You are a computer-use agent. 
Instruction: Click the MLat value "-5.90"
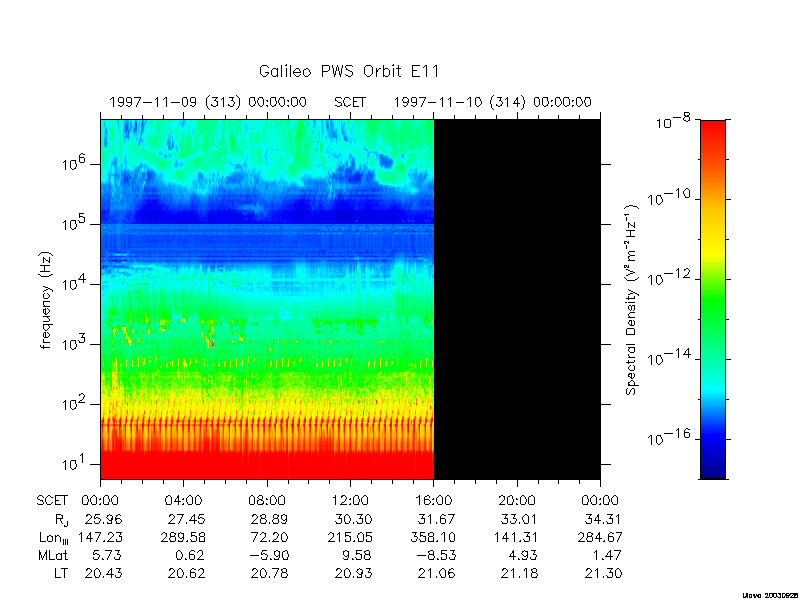pyautogui.click(x=269, y=555)
